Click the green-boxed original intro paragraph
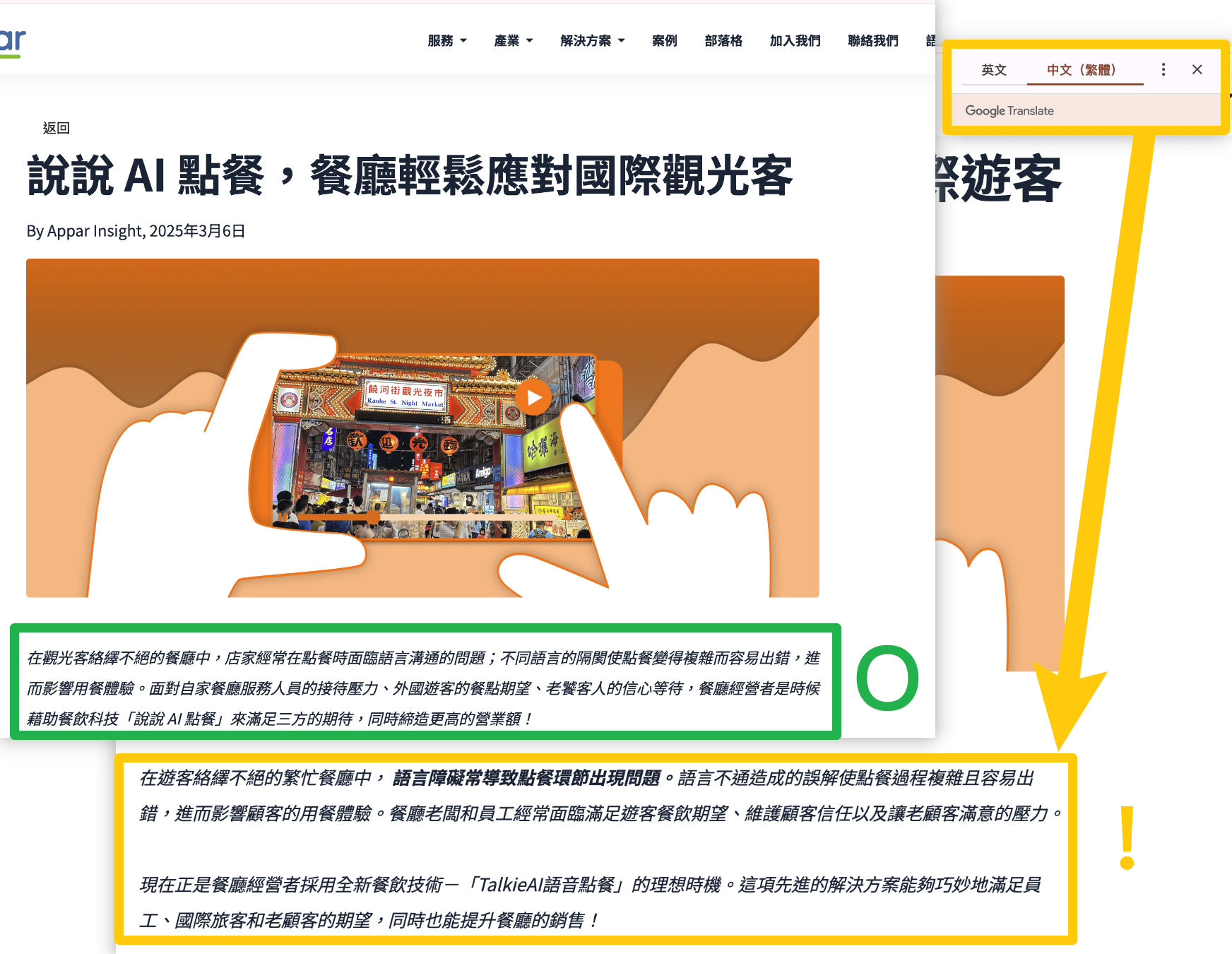 (x=424, y=688)
